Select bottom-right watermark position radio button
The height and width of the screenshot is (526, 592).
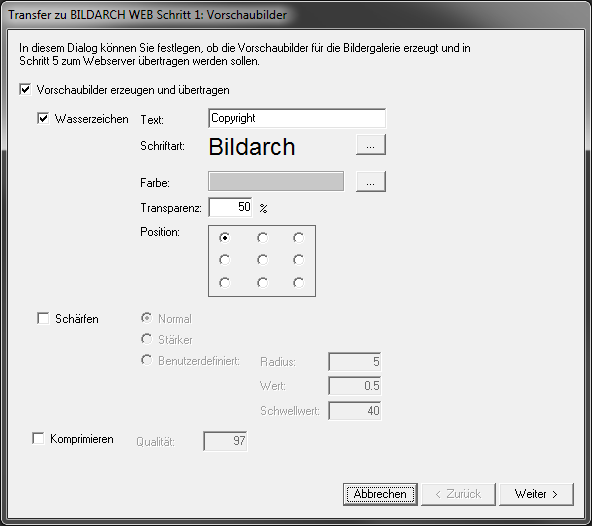(x=299, y=283)
